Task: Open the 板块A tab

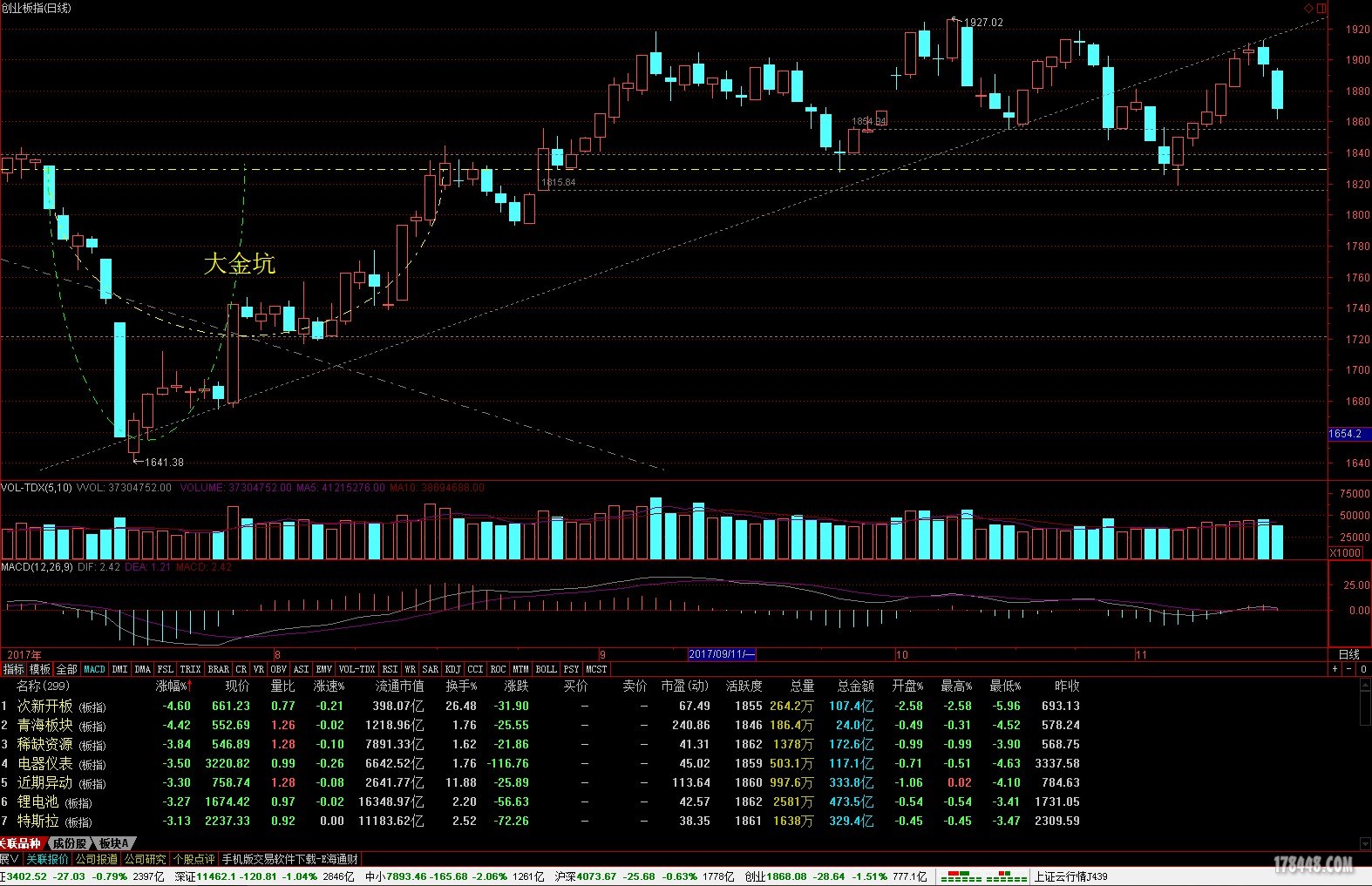Action: tap(114, 843)
